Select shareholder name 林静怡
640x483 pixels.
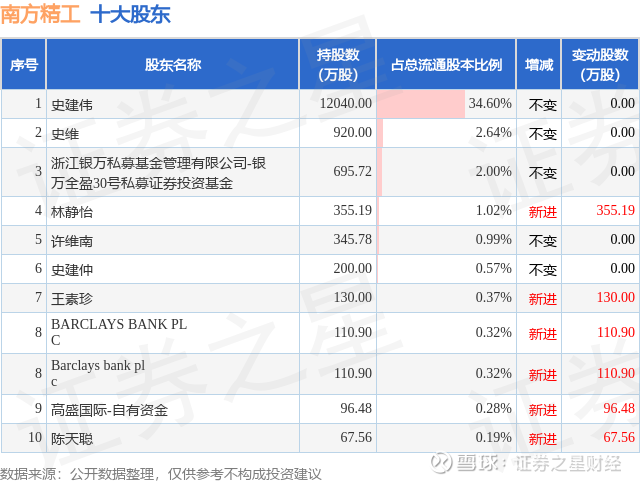(x=72, y=212)
